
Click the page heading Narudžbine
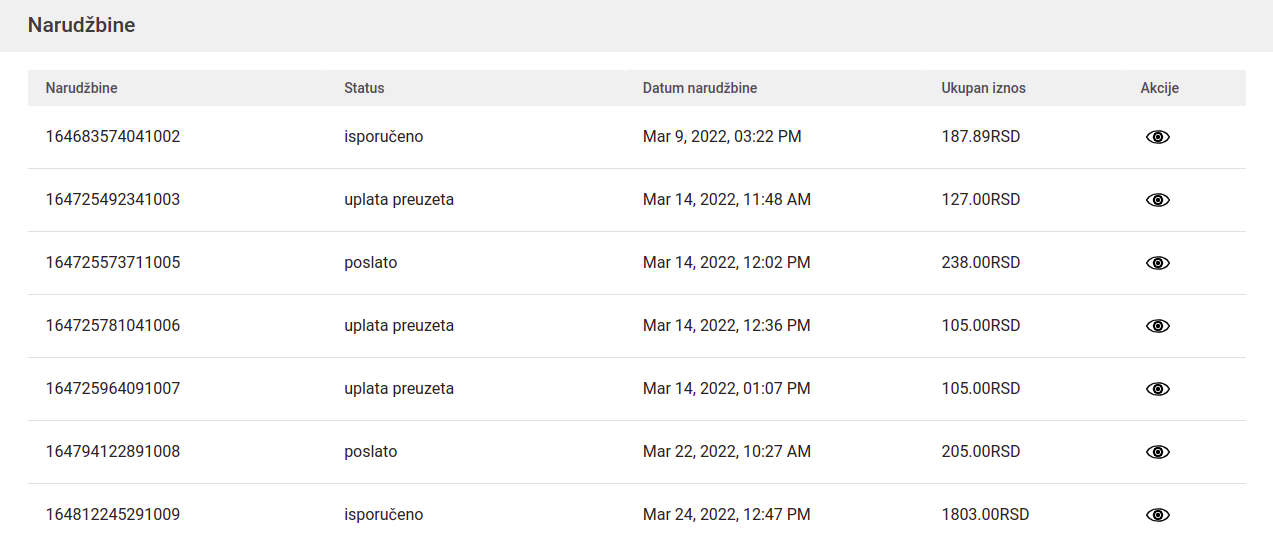(81, 26)
